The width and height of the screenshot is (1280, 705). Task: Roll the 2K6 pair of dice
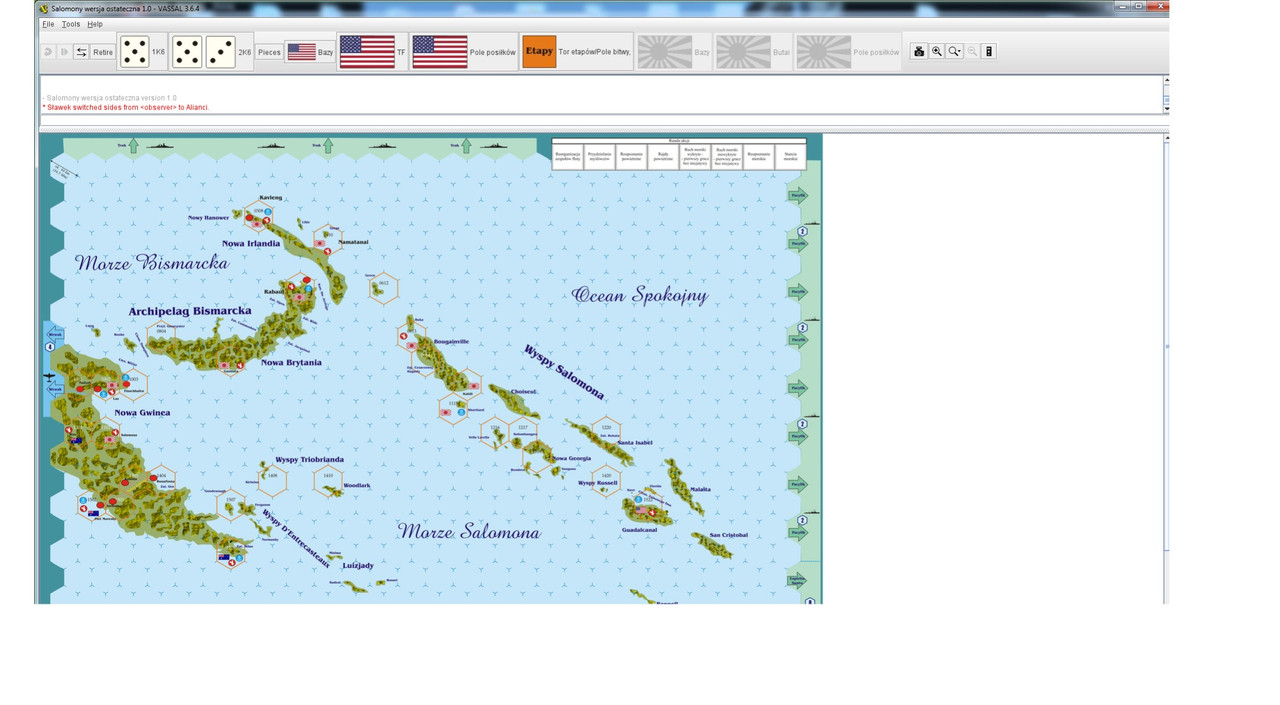(x=212, y=52)
